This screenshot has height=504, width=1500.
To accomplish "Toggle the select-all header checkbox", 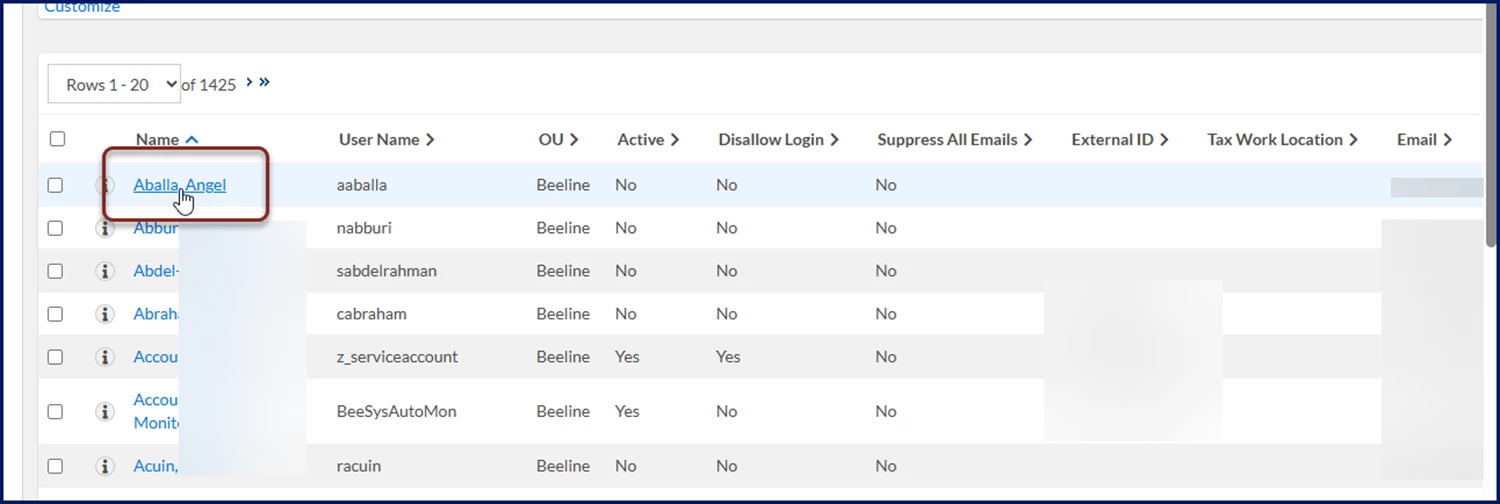I will 57,139.
